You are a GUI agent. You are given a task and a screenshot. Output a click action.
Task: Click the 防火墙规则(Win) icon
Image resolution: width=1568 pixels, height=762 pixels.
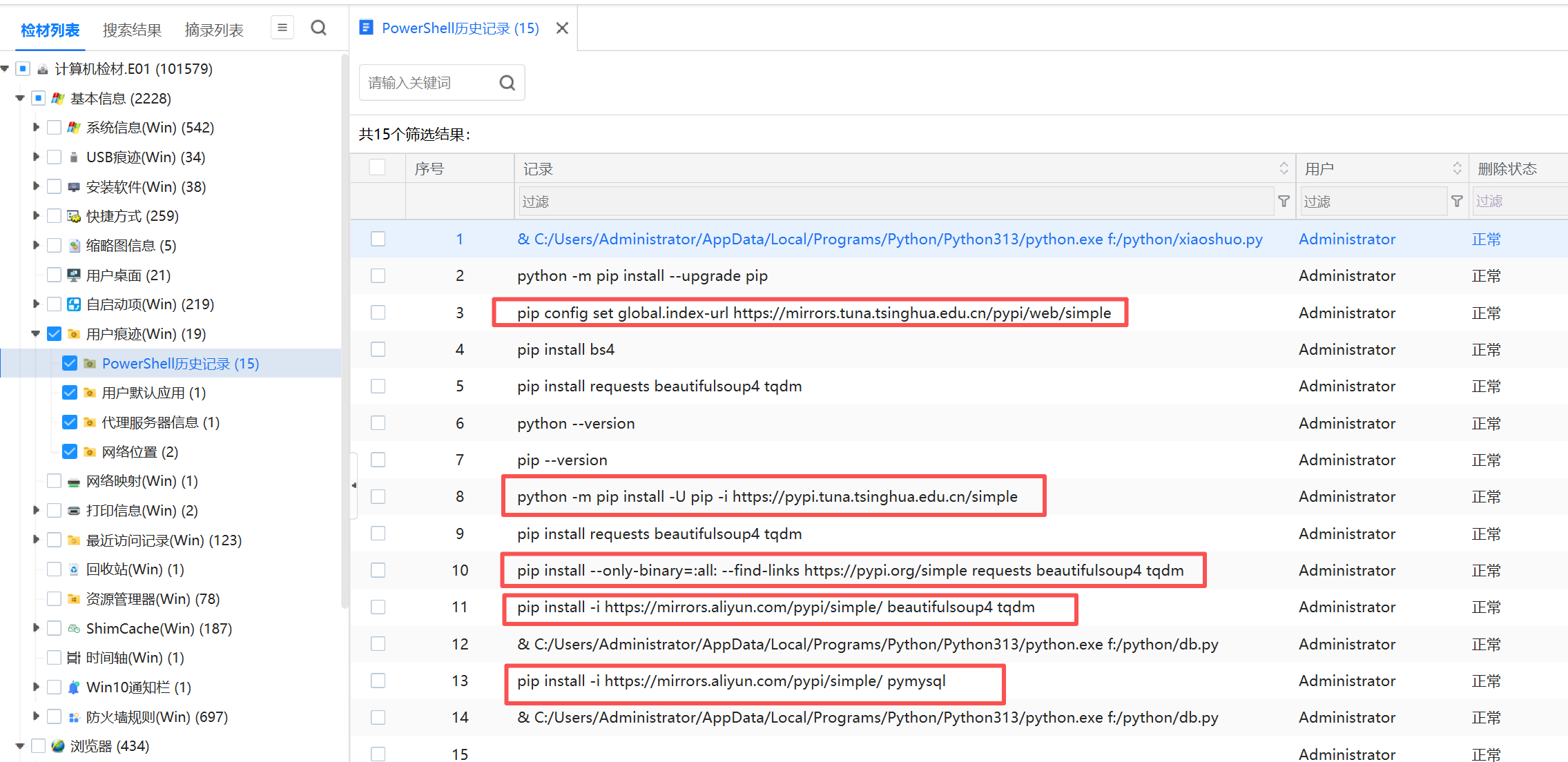point(74,717)
